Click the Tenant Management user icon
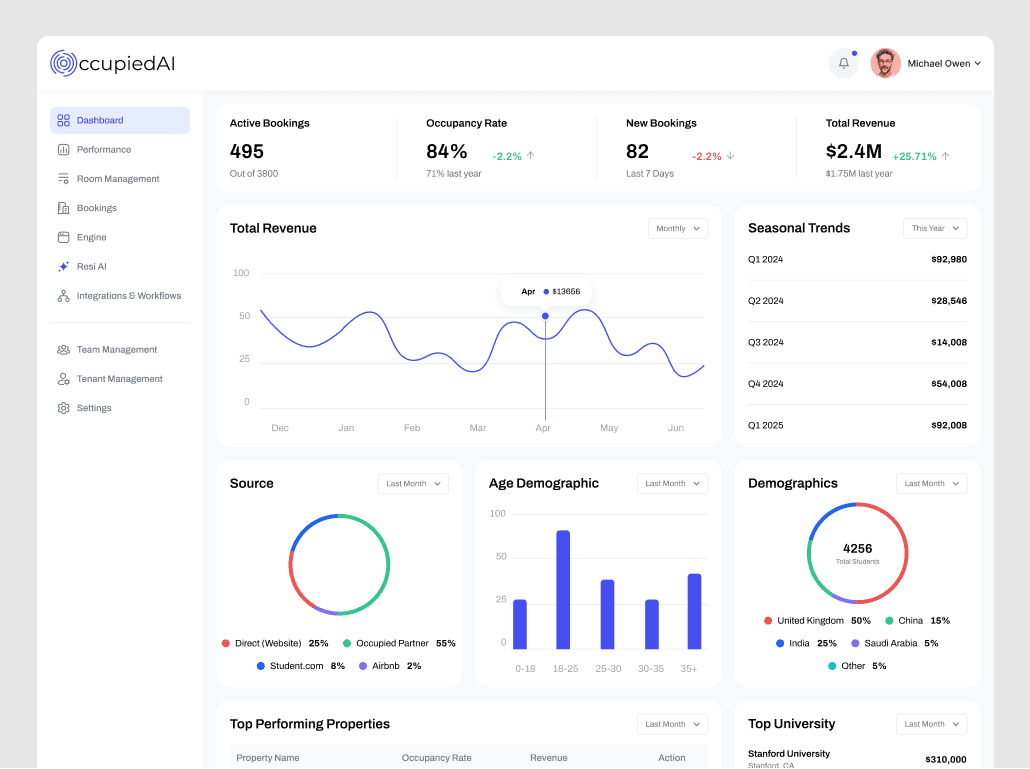The image size is (1030, 769). pos(64,379)
